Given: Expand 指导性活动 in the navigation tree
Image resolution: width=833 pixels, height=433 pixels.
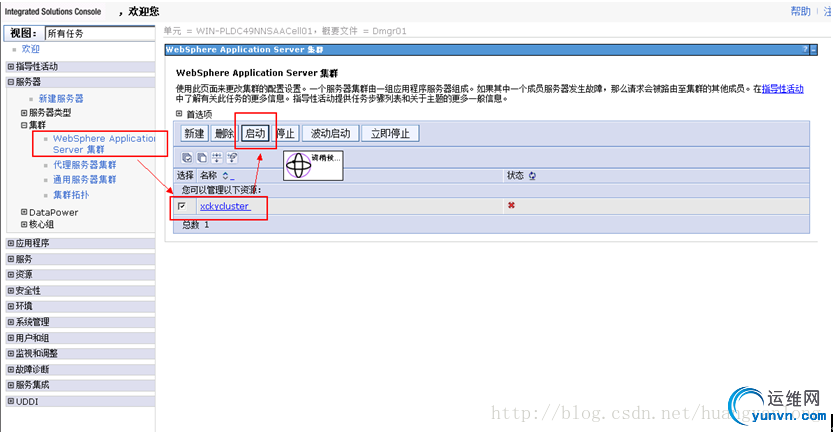Looking at the screenshot, I should [x=11, y=66].
